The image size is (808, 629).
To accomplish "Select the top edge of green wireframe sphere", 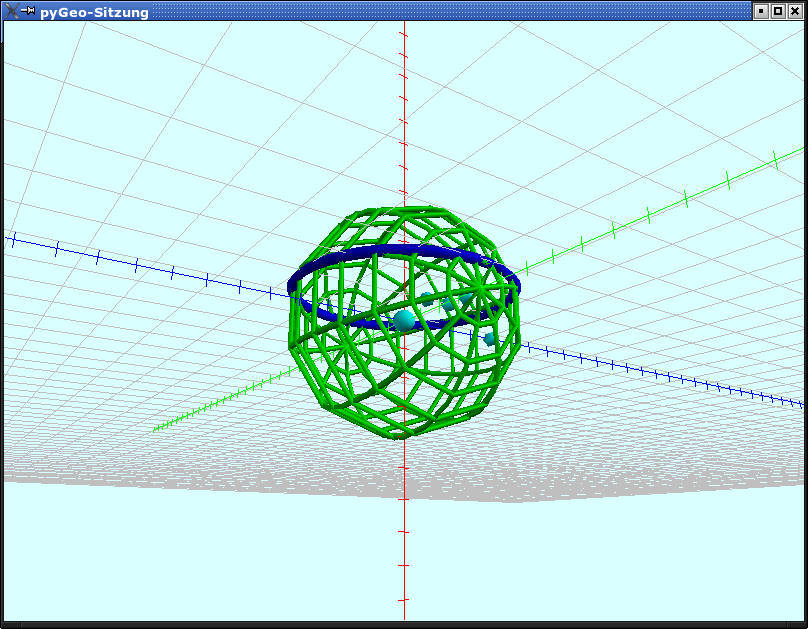I will point(405,210).
